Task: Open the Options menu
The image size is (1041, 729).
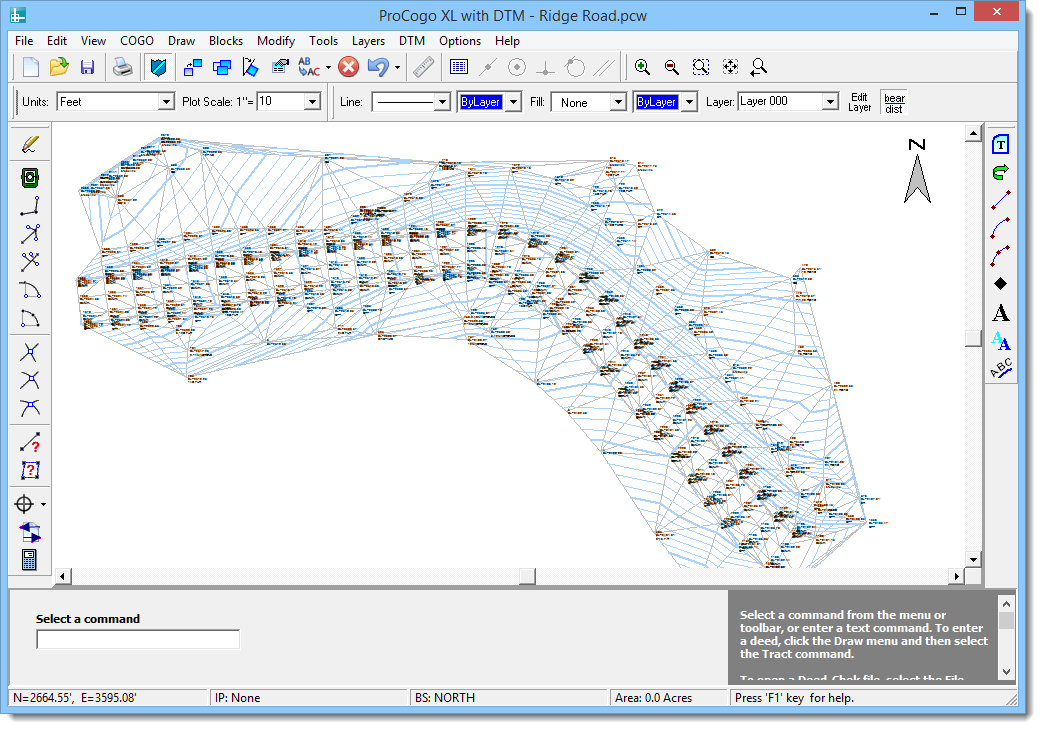Action: pyautogui.click(x=459, y=41)
